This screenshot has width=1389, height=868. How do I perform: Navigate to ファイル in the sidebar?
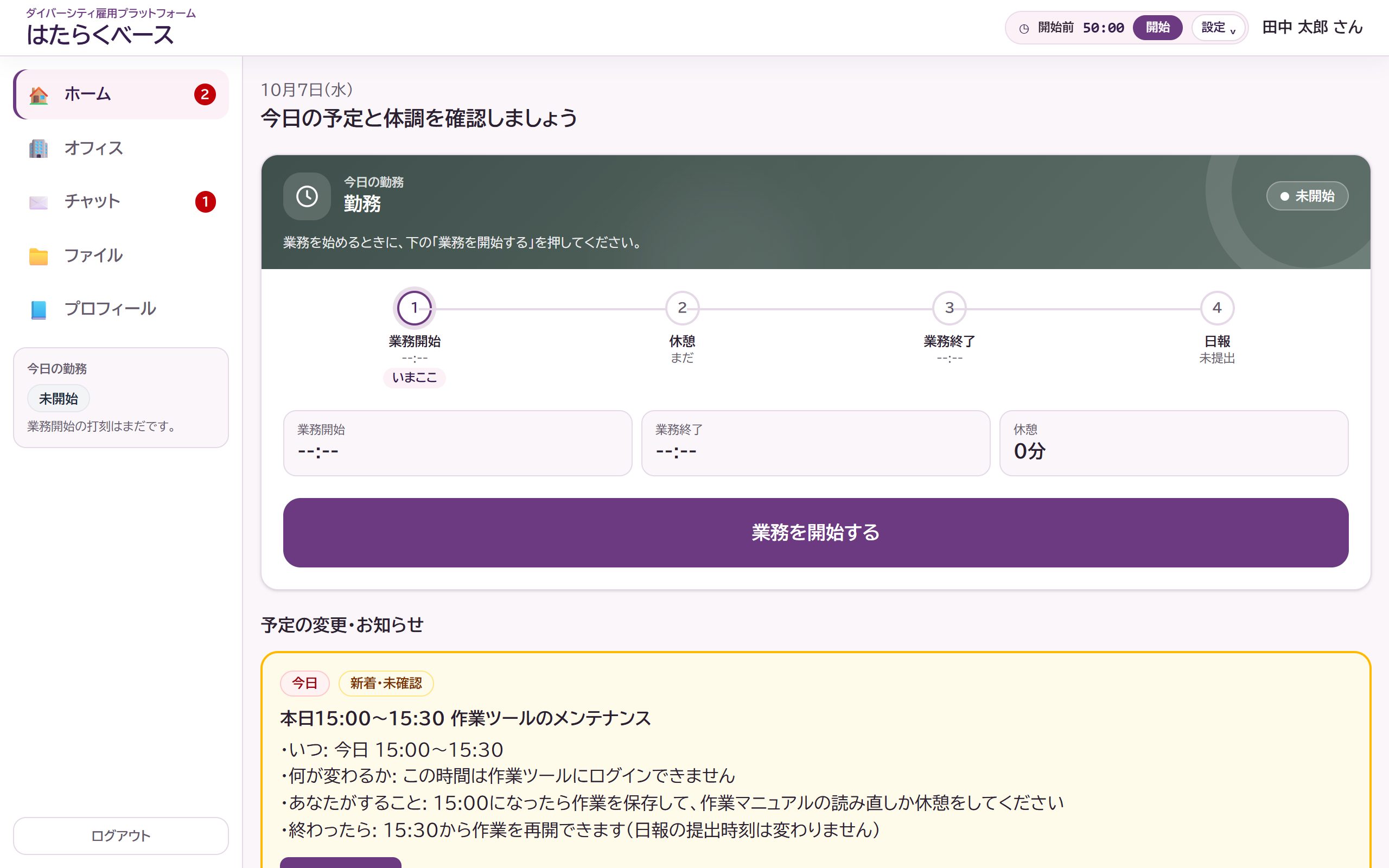121,256
